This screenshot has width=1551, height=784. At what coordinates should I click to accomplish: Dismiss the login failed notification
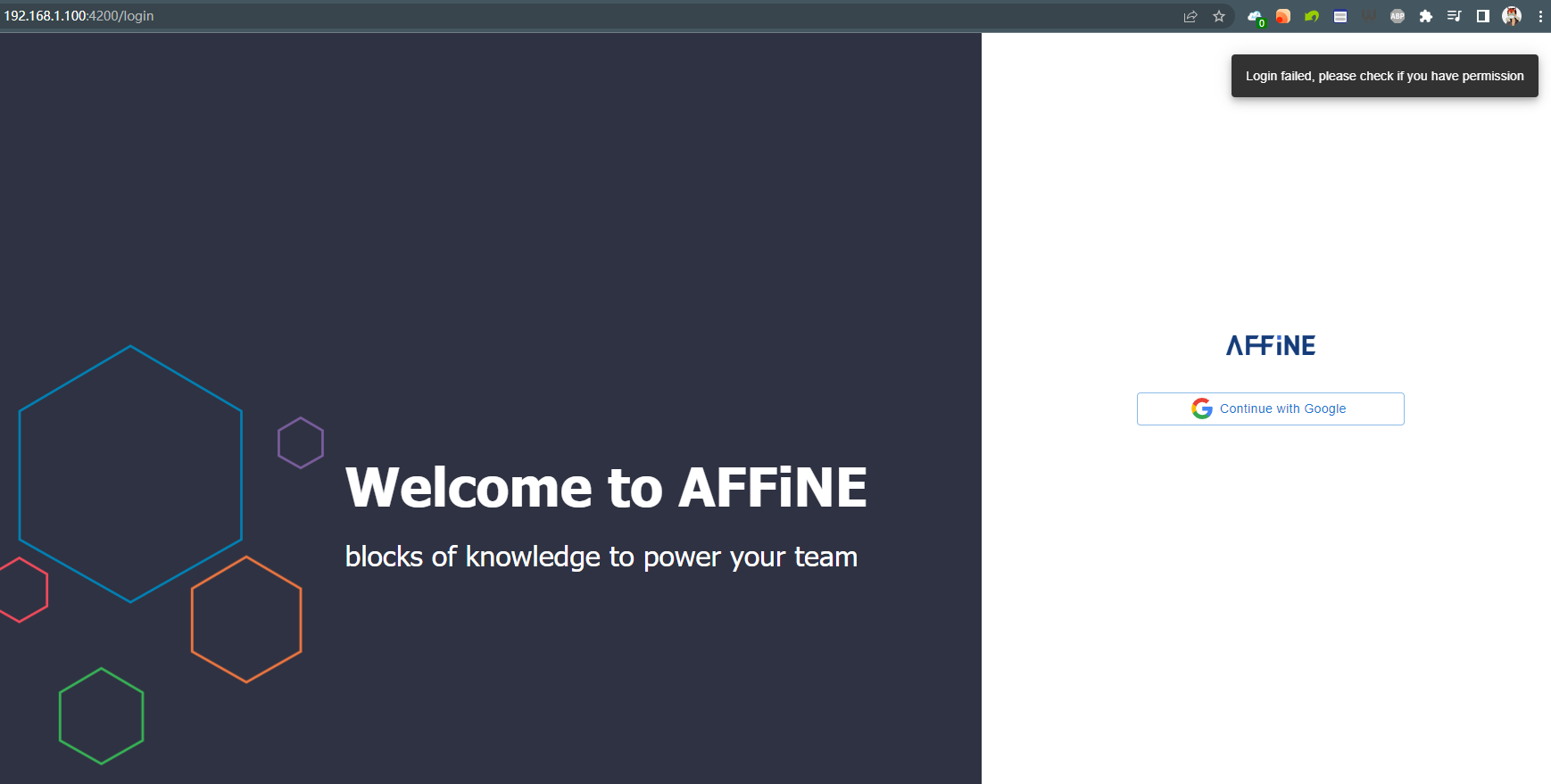point(1384,76)
